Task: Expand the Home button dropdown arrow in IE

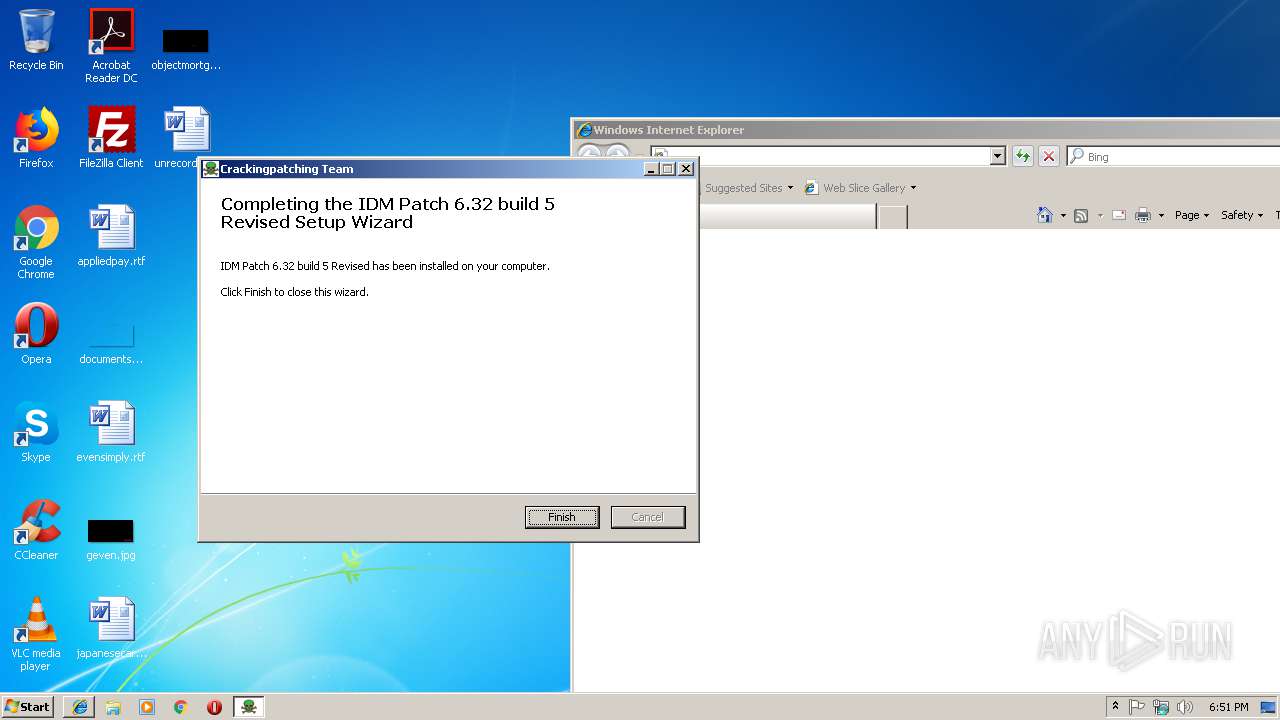Action: pos(1062,215)
